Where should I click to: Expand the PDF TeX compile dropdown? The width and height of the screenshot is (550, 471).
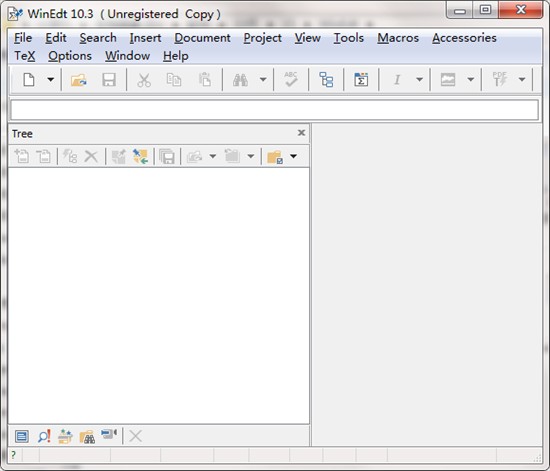tap(522, 80)
